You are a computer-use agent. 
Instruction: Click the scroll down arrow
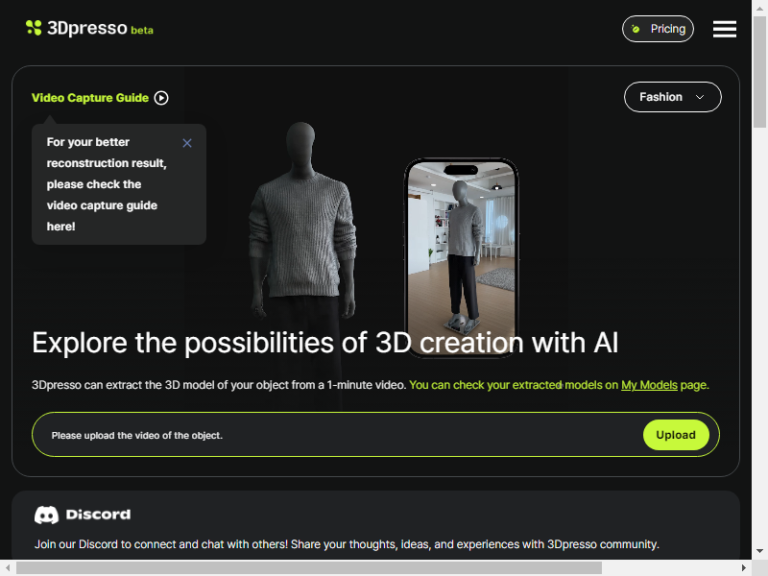(x=760, y=551)
